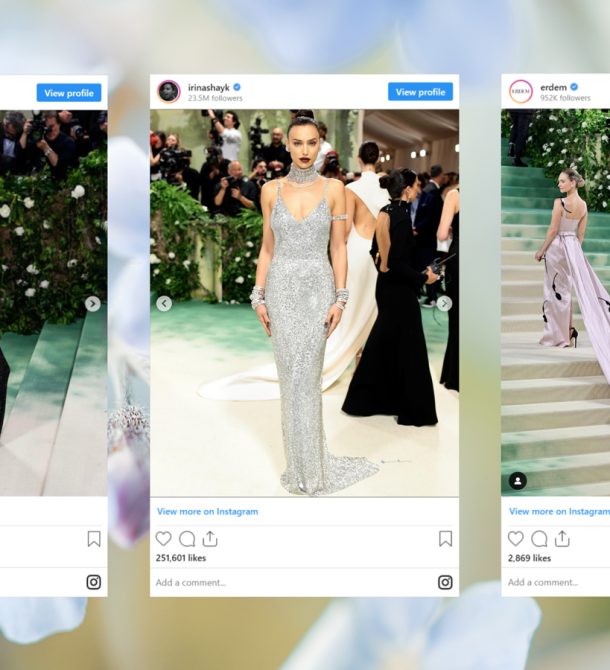Click the Instagram logo in left card

94,582
